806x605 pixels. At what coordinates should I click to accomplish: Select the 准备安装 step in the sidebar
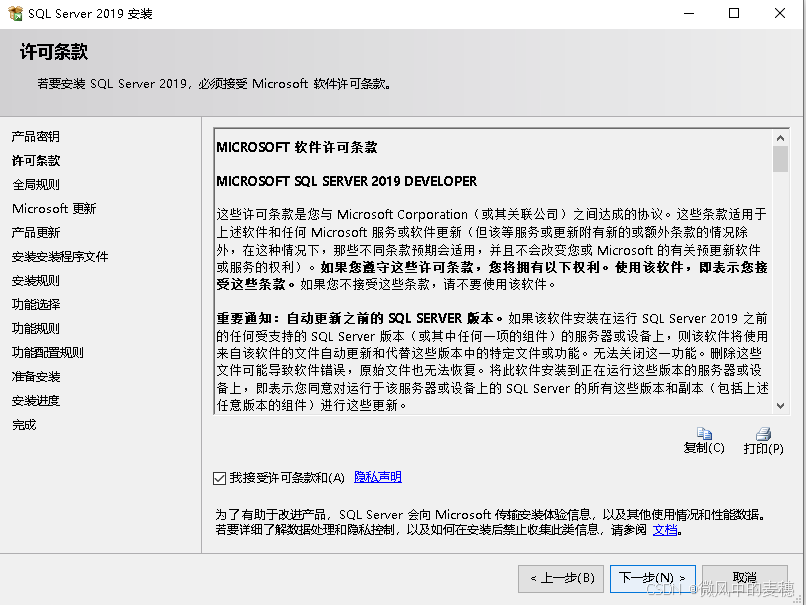point(36,377)
